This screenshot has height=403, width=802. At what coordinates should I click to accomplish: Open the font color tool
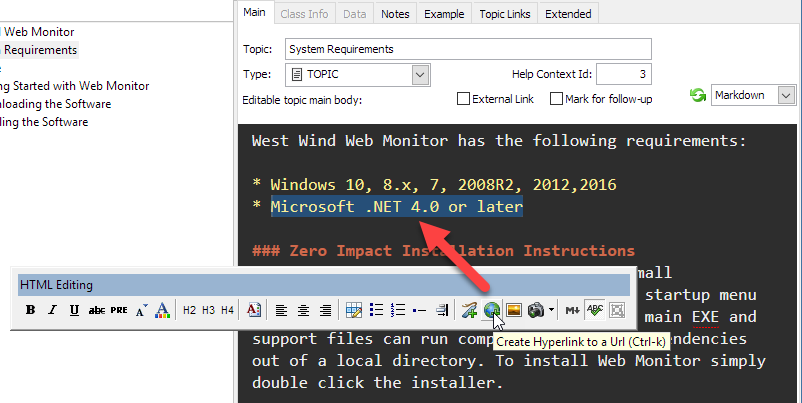click(x=162, y=310)
